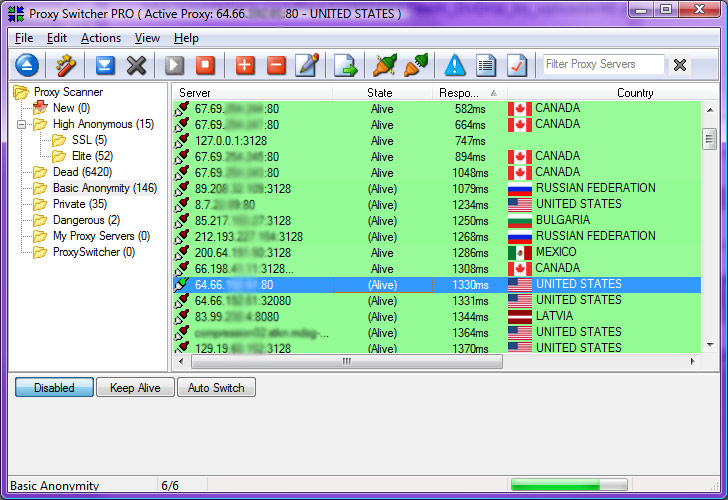Toggle the Keep Alive button
The width and height of the screenshot is (728, 500).
[135, 388]
